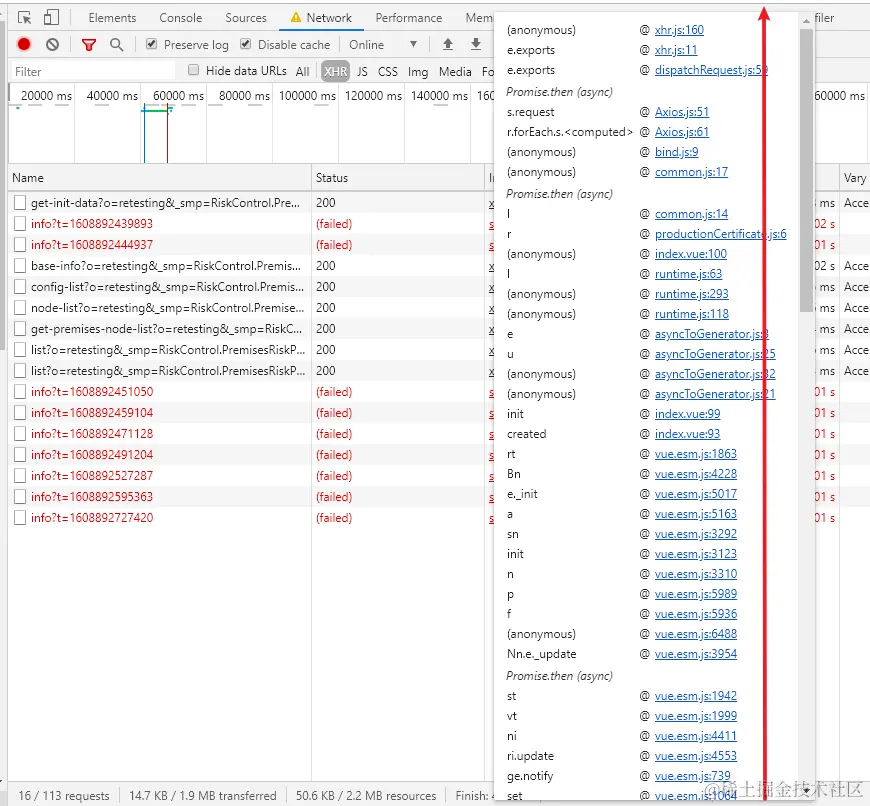Export HAR with the download arrow icon

(x=476, y=44)
